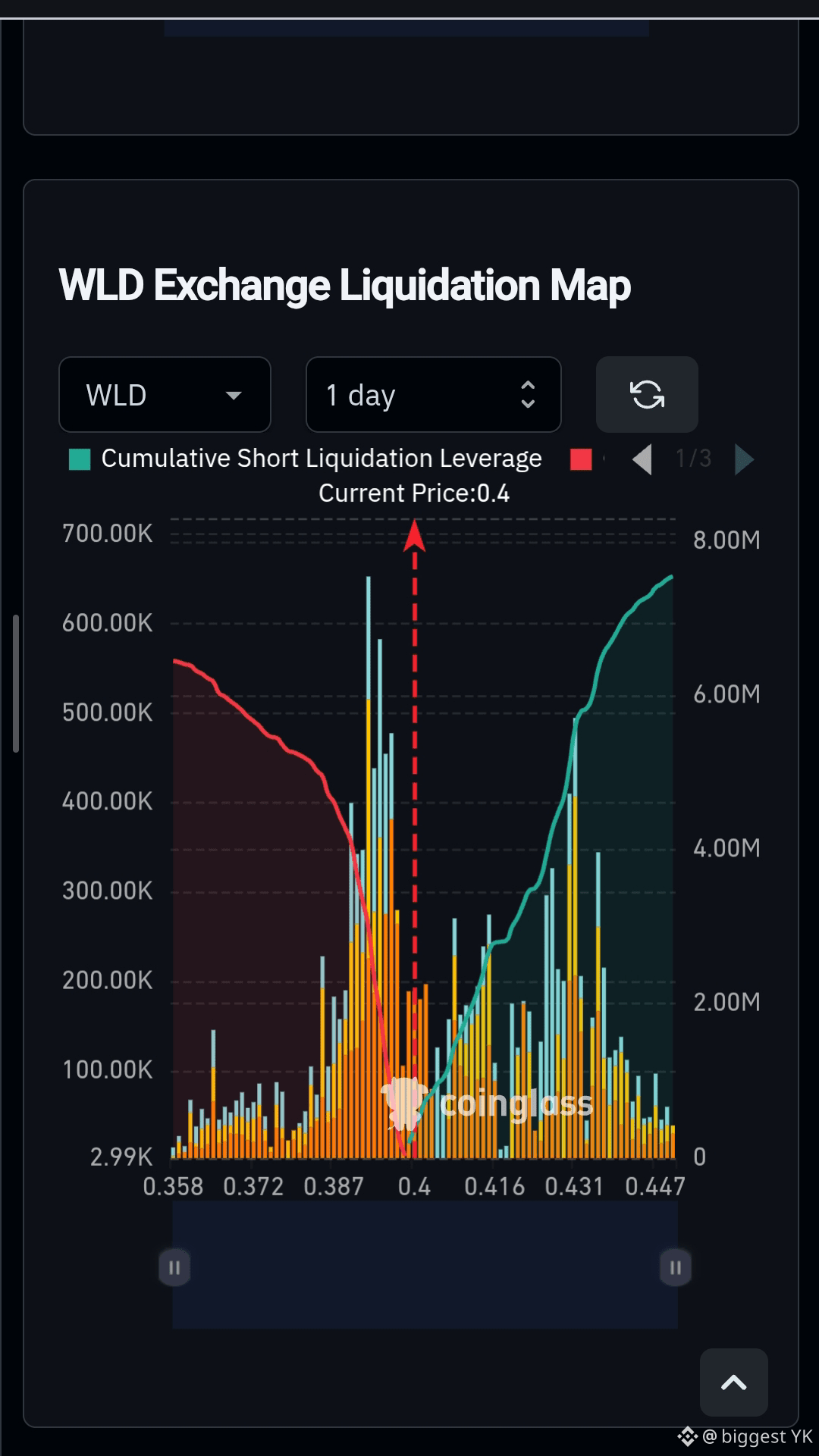Click the left range slider handle
The height and width of the screenshot is (1456, 819).
coord(174,1267)
